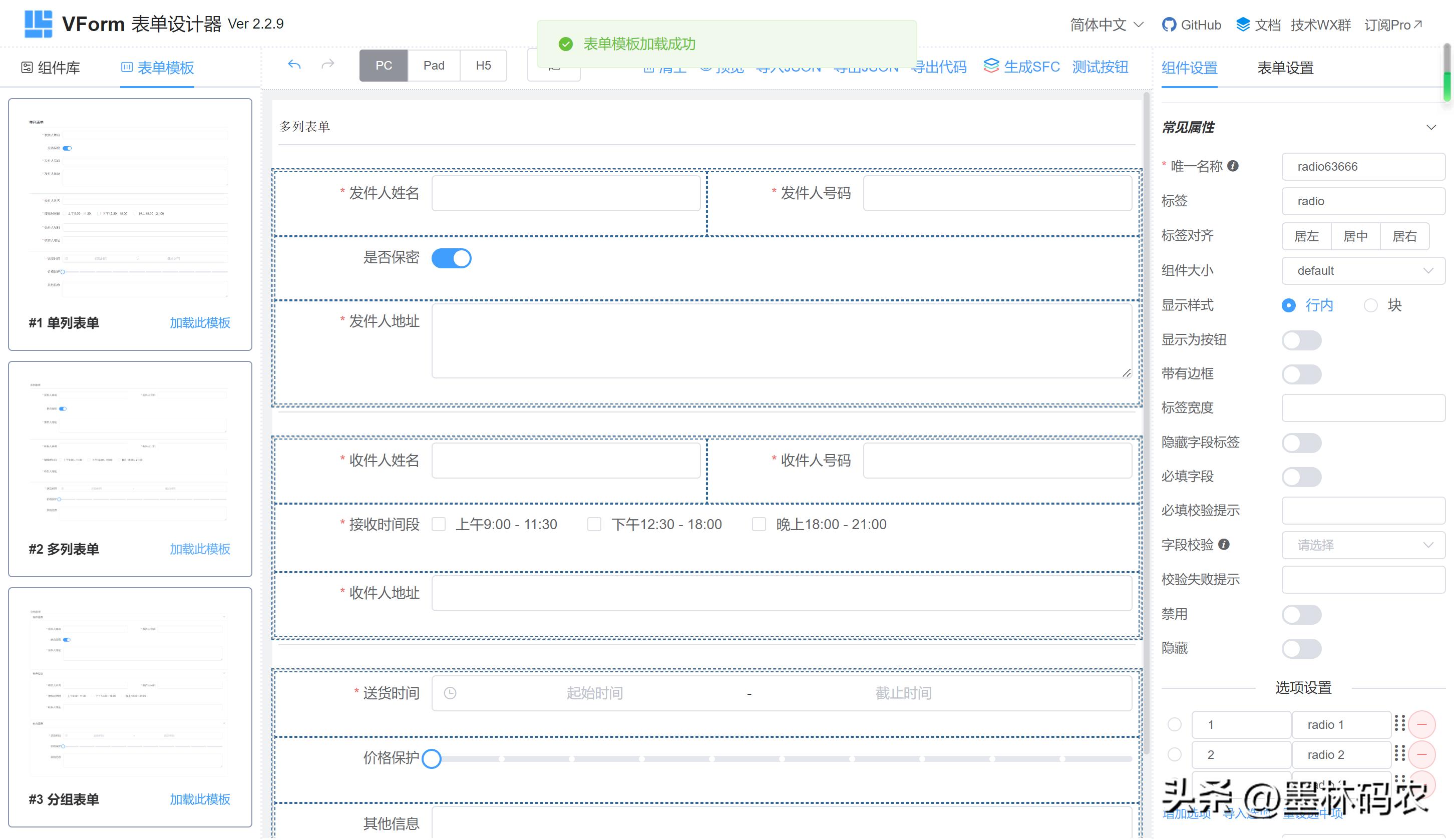Enable the 必填字段 toggle

[x=1301, y=477]
